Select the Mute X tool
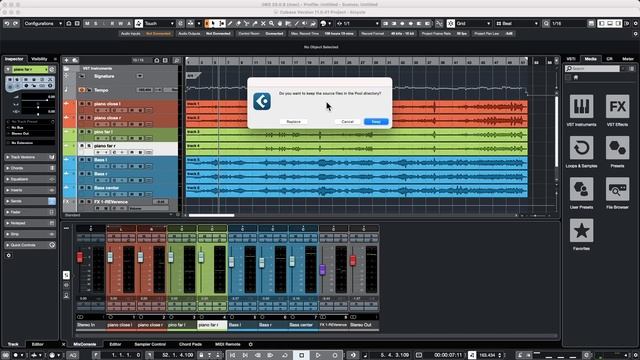 coord(263,24)
